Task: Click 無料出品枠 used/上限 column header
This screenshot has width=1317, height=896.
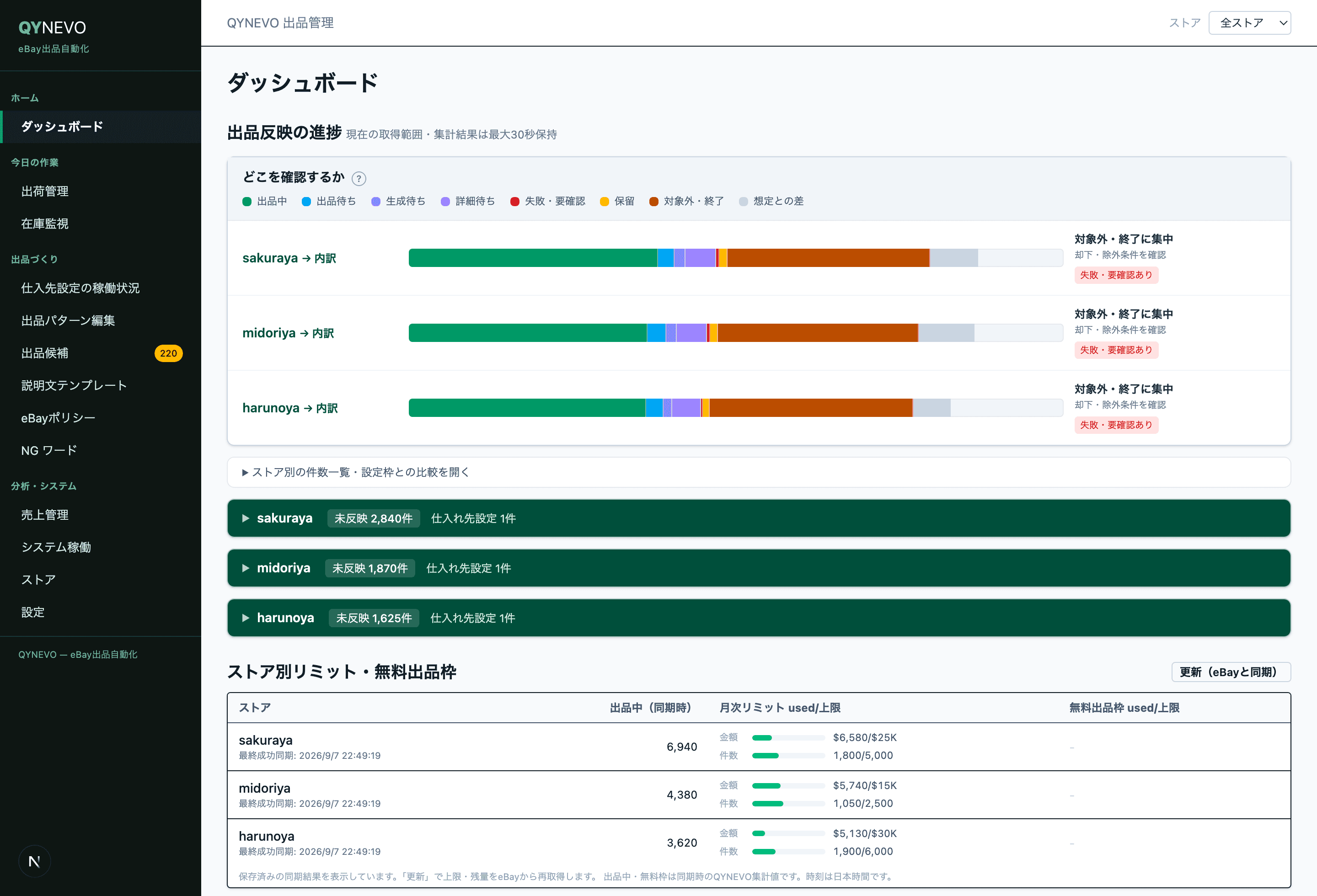Action: click(1124, 708)
